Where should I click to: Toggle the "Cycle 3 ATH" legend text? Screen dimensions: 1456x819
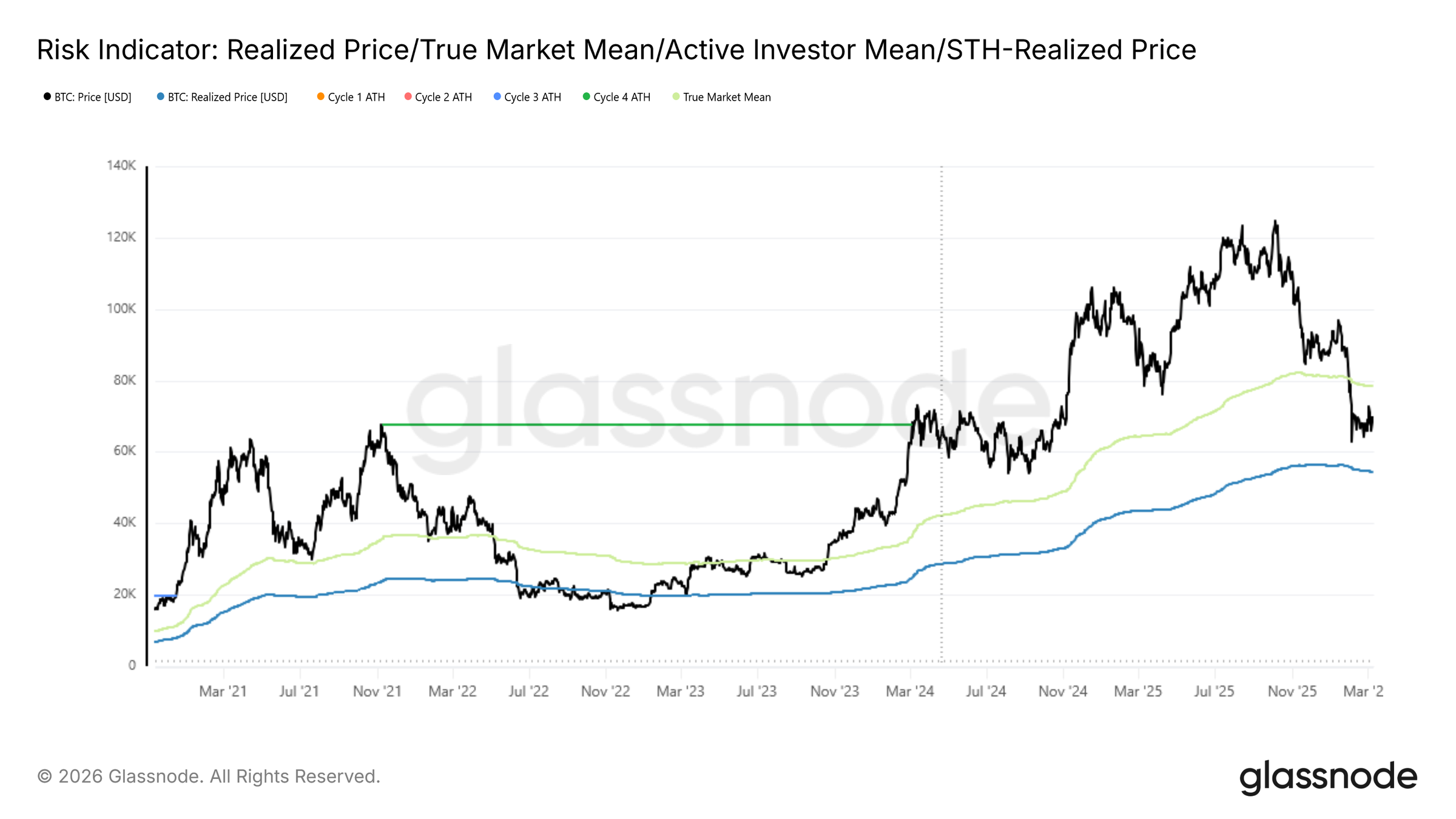532,97
